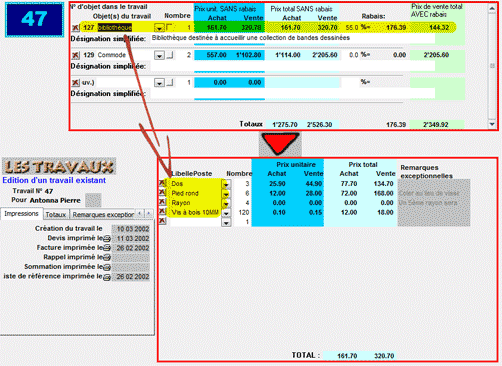Delete the bibliothèque object row 127
502x366 pixels.
point(76,28)
